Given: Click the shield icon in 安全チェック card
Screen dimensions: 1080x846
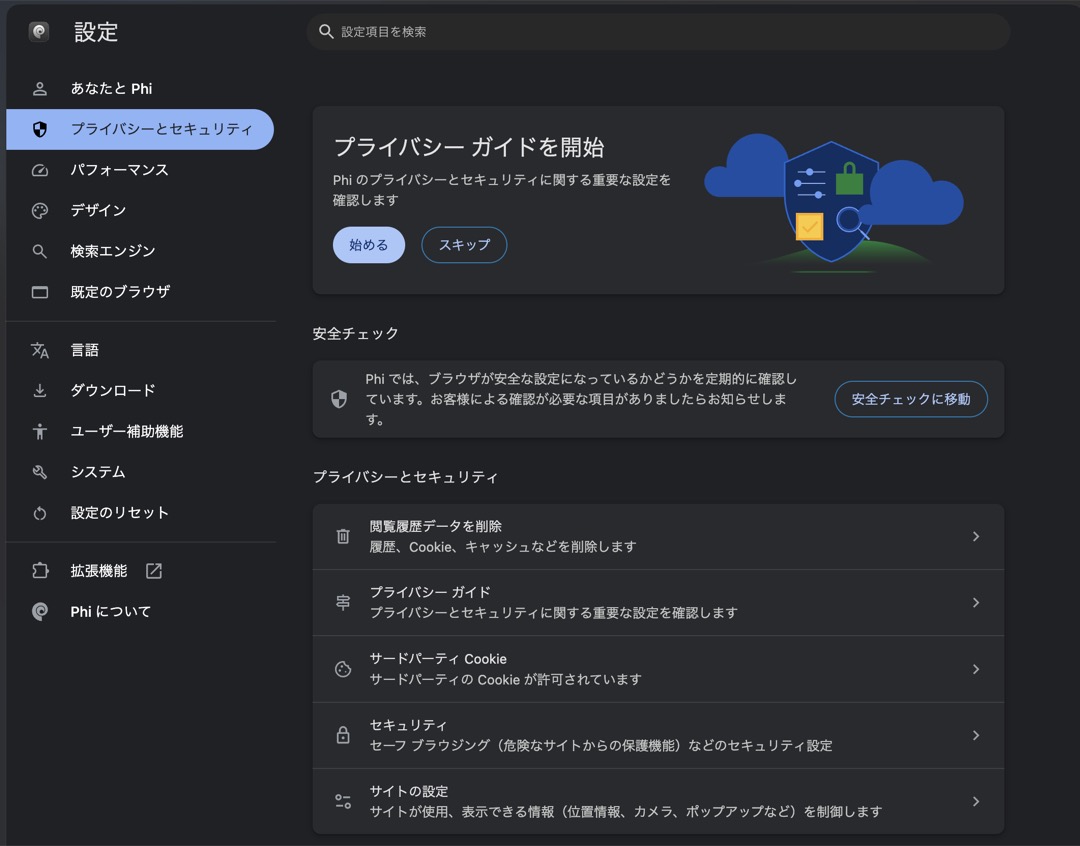Looking at the screenshot, I should pyautogui.click(x=339, y=399).
